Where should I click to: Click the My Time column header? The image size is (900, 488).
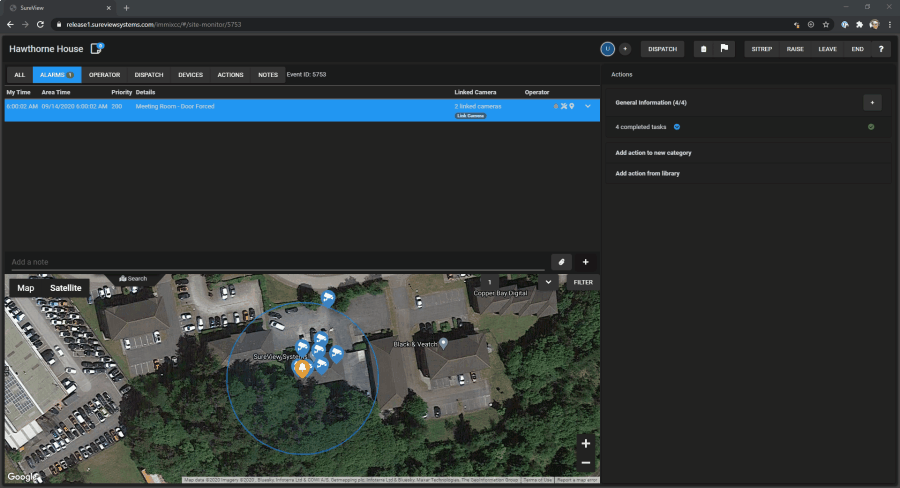(x=18, y=92)
